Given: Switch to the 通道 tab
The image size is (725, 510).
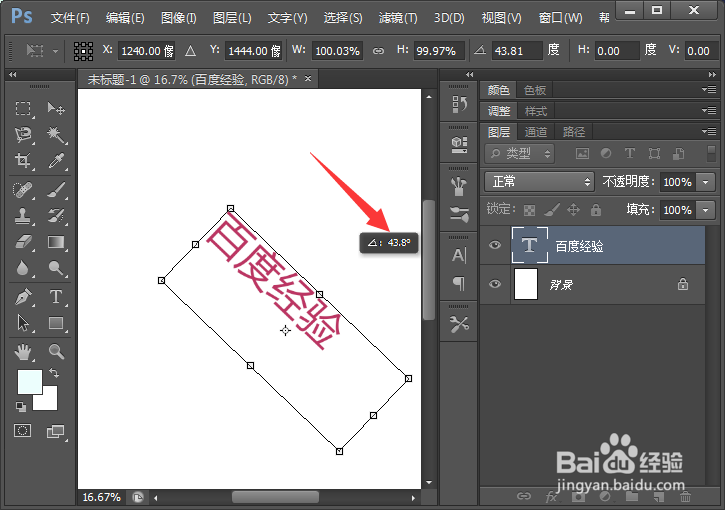Looking at the screenshot, I should [x=536, y=132].
